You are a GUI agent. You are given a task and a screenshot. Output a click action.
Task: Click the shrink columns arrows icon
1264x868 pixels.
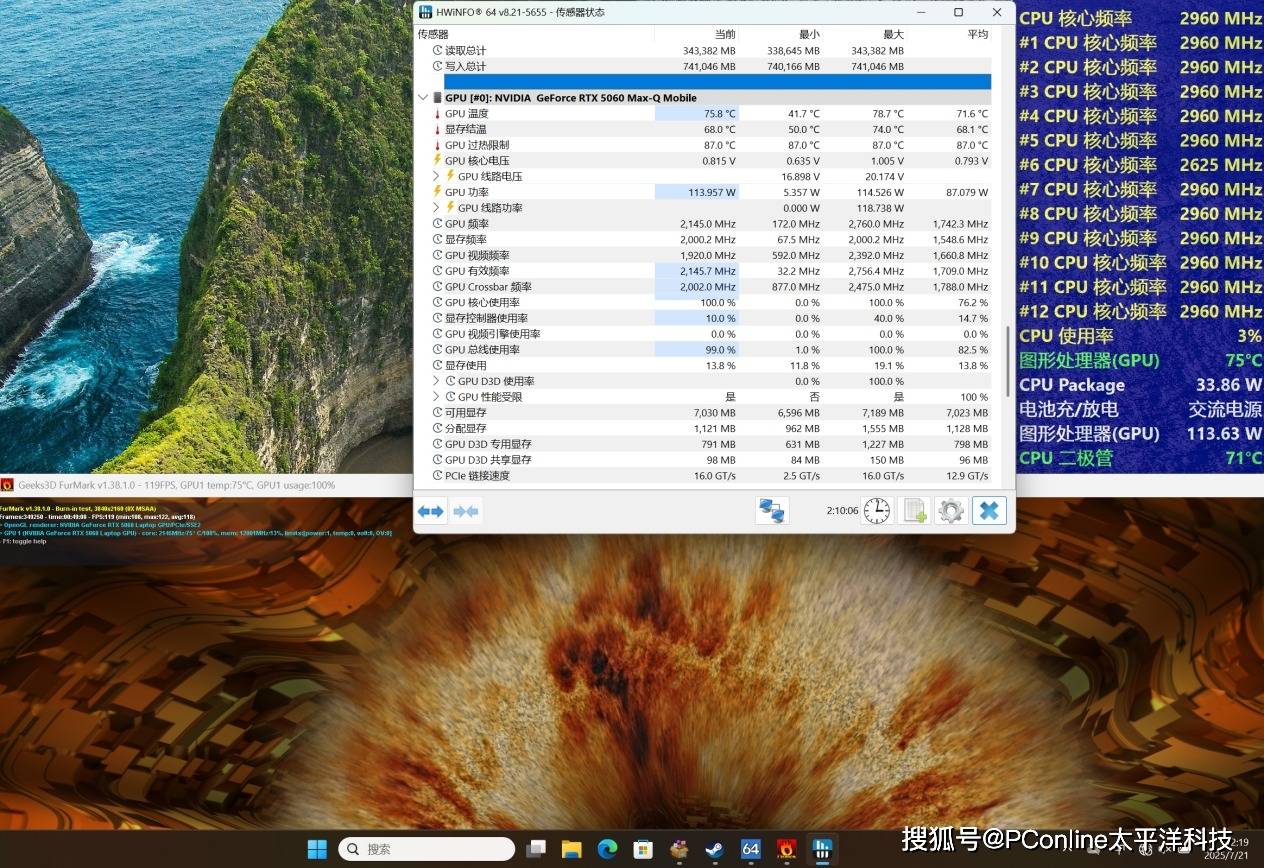tap(465, 511)
